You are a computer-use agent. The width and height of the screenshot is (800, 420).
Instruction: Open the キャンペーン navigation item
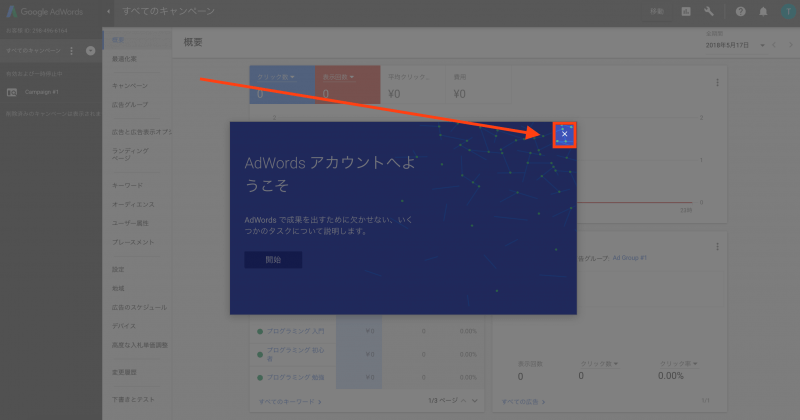click(x=130, y=86)
